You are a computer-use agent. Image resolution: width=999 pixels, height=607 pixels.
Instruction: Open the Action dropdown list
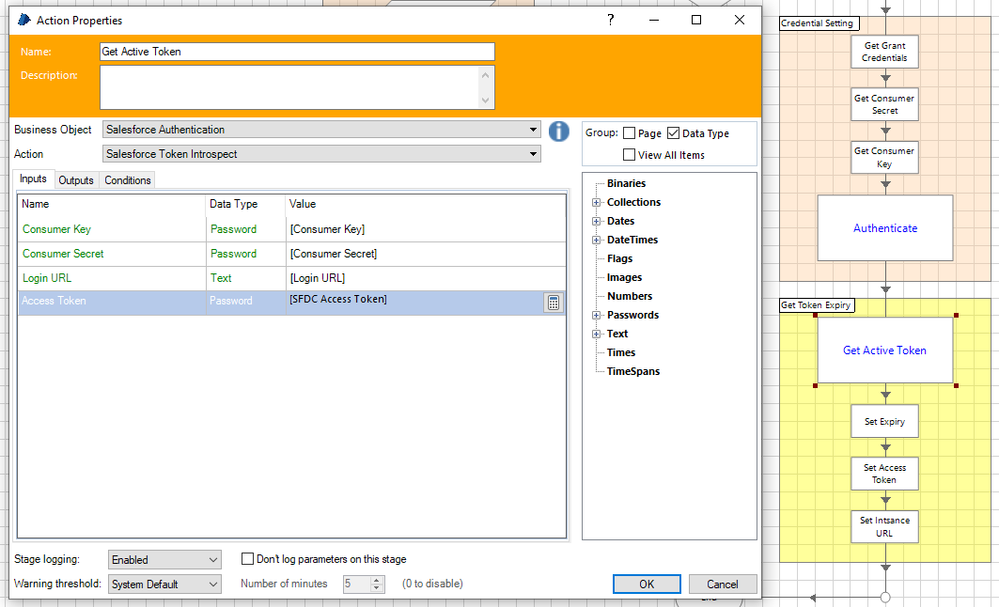321,154
